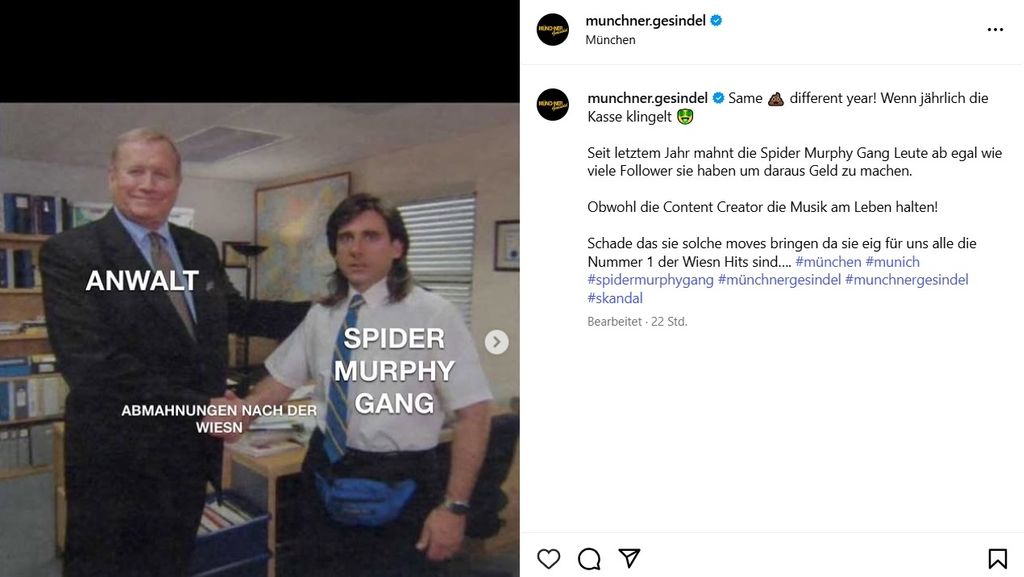Open munchner.gesindel profile picture in header
1024x577 pixels.
tap(552, 29)
